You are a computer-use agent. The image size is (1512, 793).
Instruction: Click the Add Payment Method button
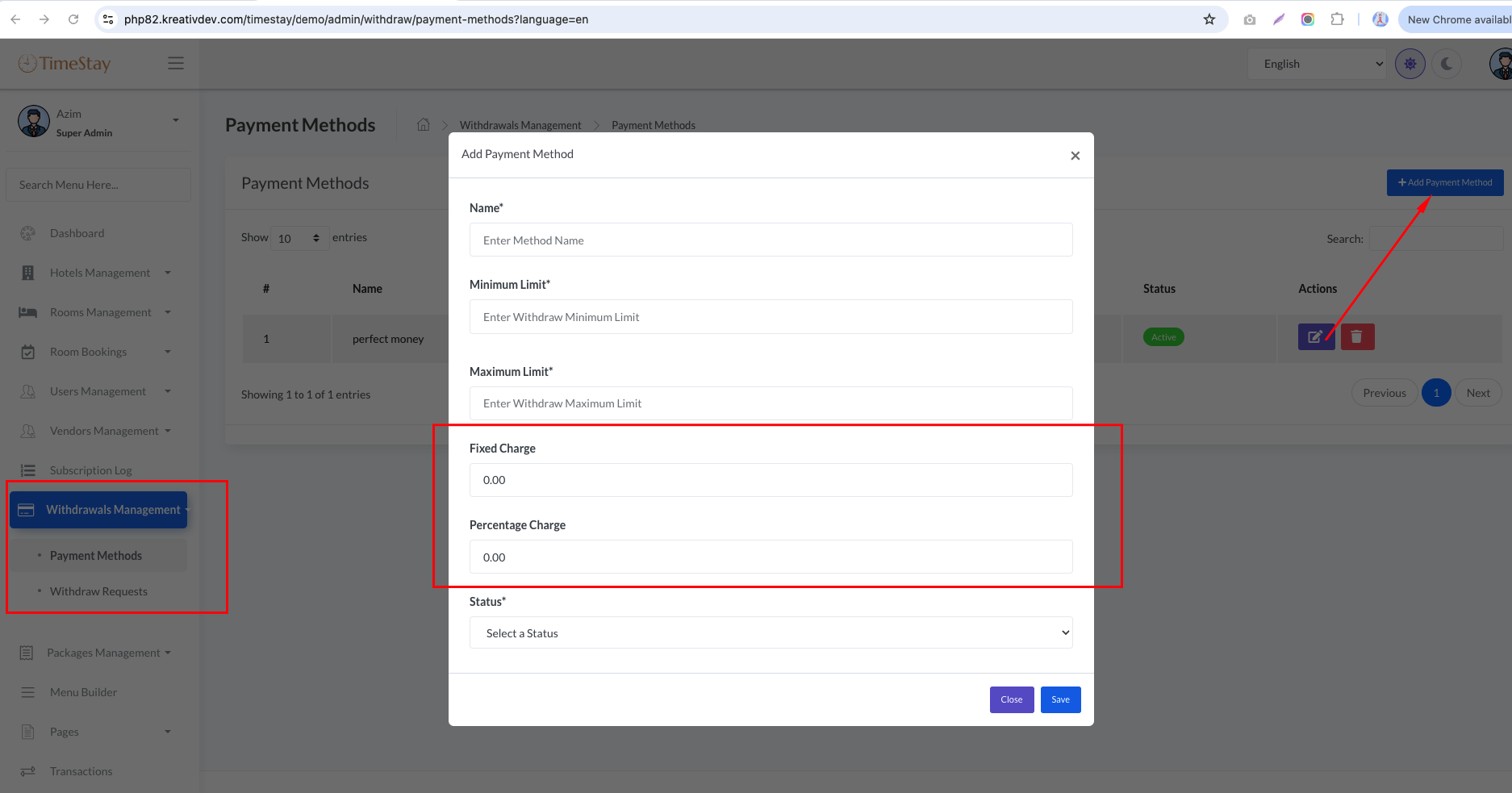pyautogui.click(x=1445, y=182)
